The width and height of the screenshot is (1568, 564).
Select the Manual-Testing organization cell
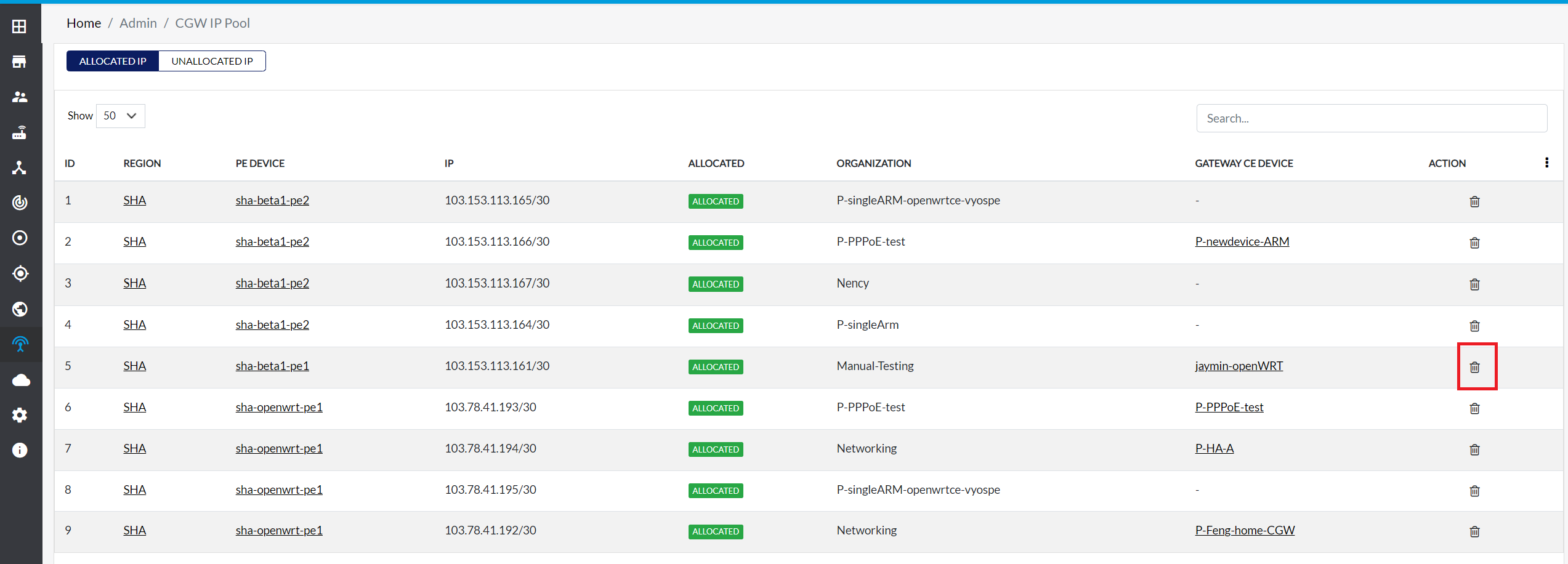click(x=875, y=366)
